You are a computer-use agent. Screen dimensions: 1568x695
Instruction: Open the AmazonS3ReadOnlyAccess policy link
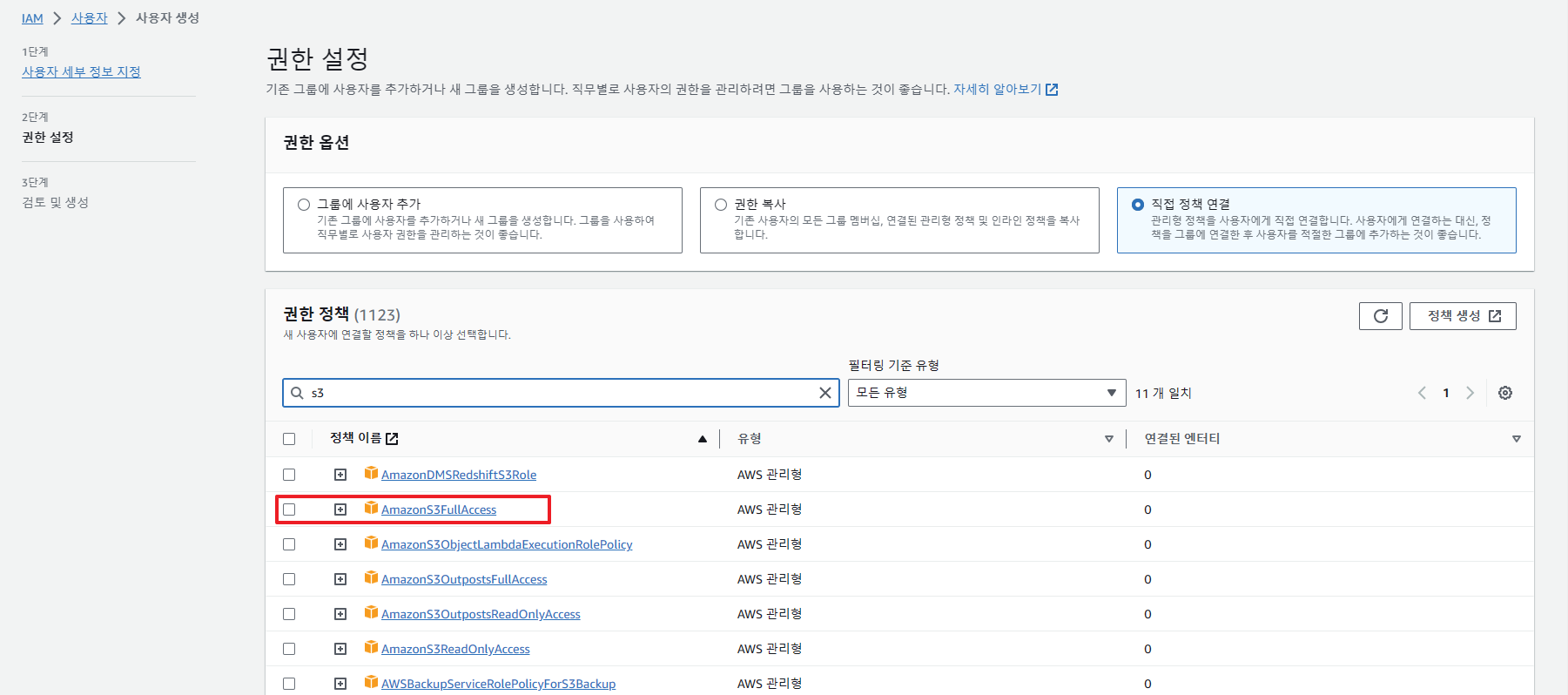455,649
